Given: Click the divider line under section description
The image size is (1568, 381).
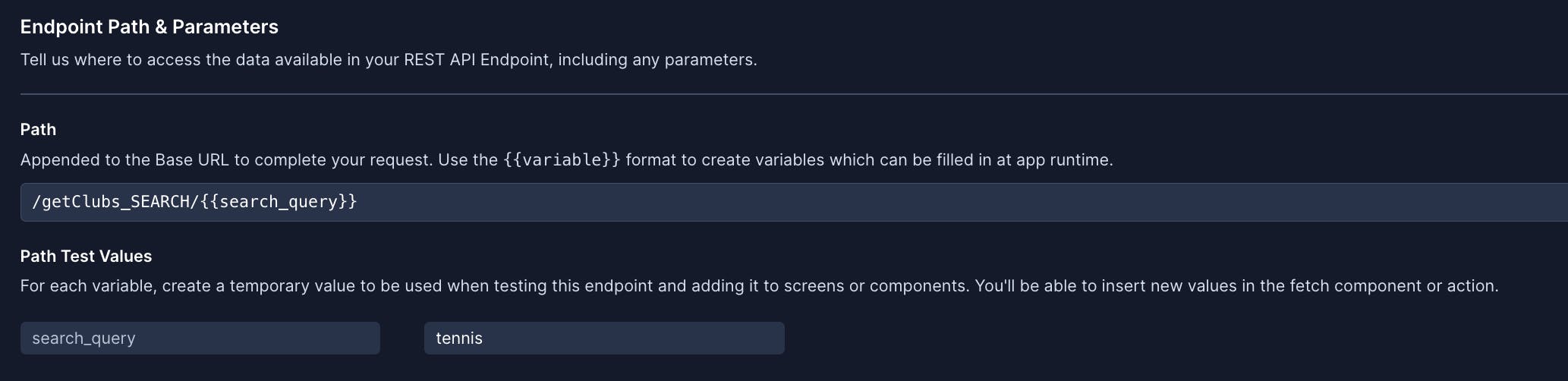Looking at the screenshot, I should pyautogui.click(x=759, y=94).
